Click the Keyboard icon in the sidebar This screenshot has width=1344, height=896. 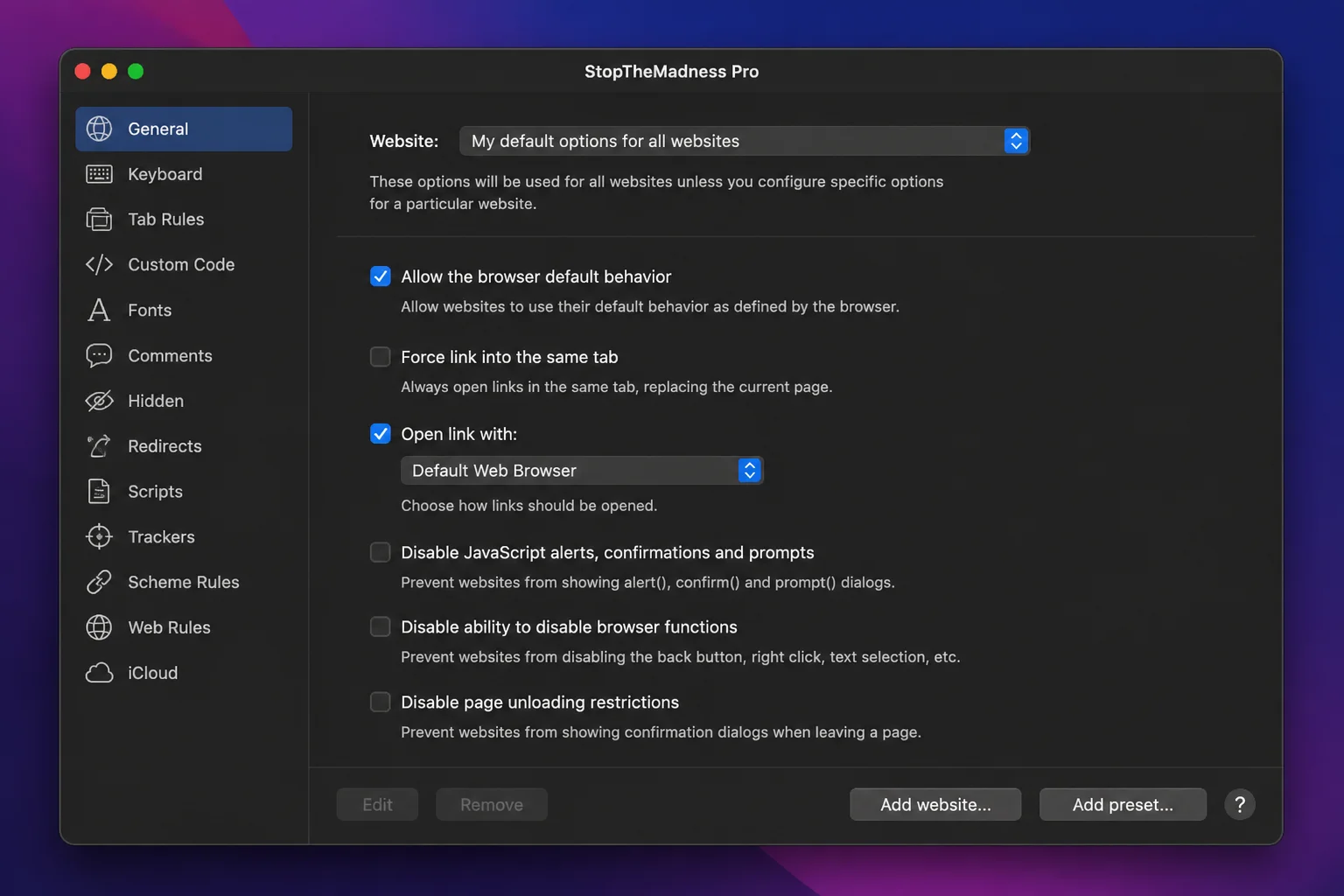(x=99, y=174)
